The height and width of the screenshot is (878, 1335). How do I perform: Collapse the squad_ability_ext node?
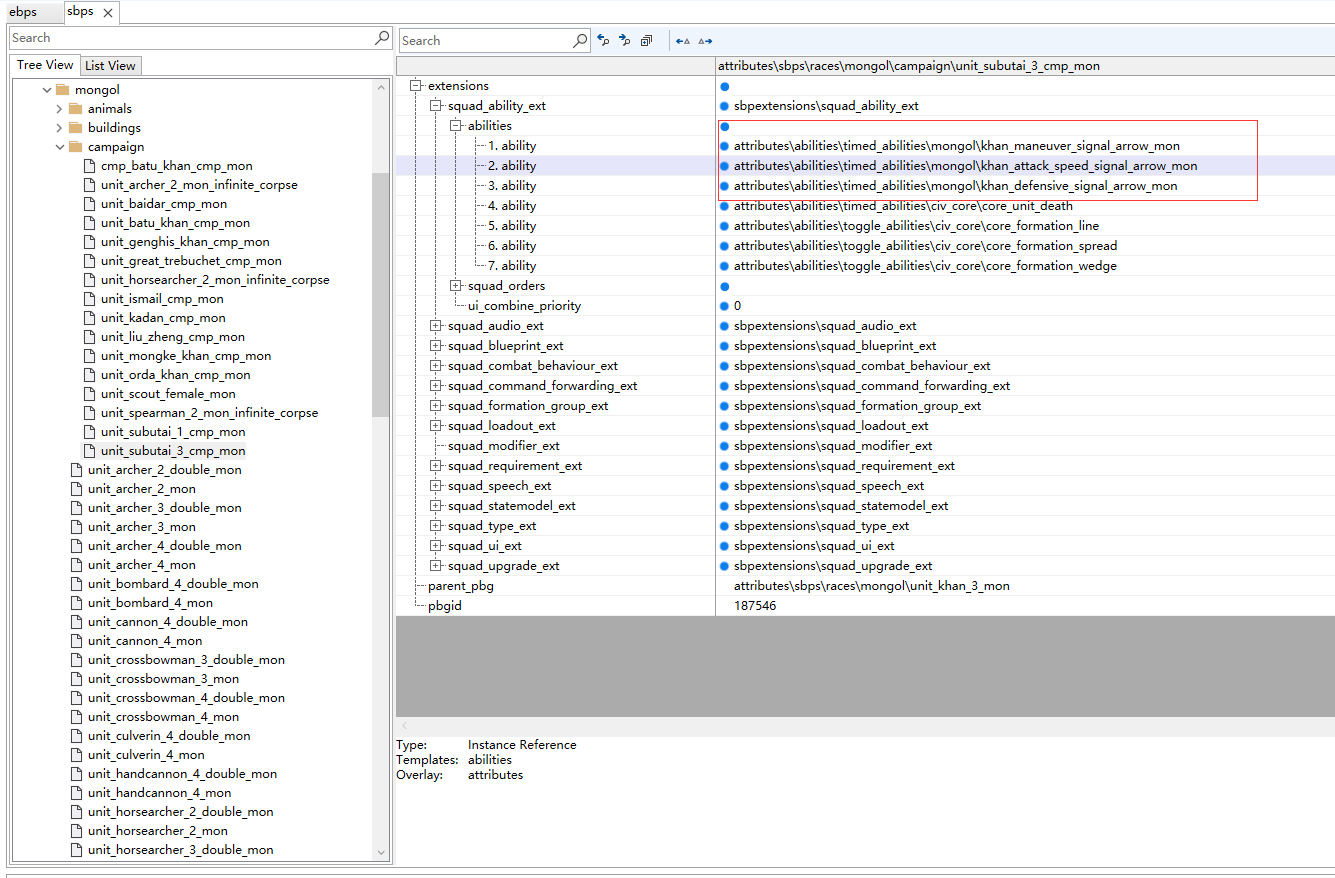pos(435,106)
